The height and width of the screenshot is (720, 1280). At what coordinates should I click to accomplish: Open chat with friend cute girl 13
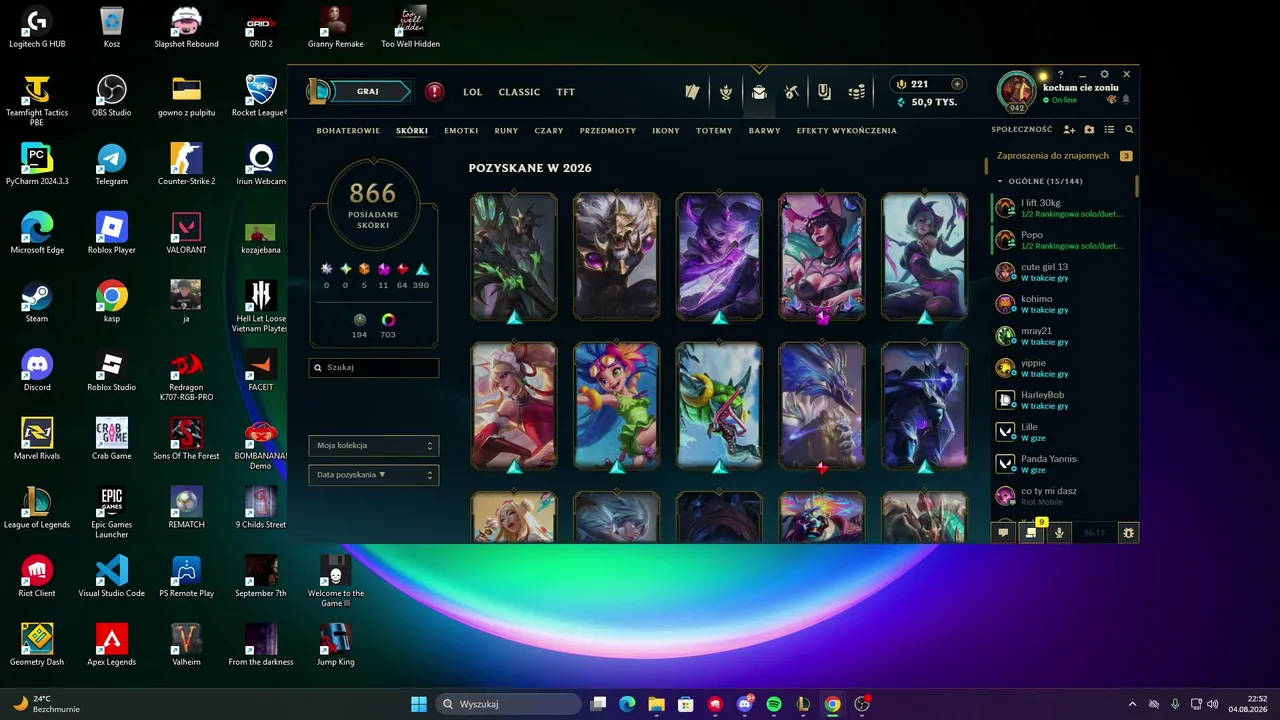click(1064, 272)
